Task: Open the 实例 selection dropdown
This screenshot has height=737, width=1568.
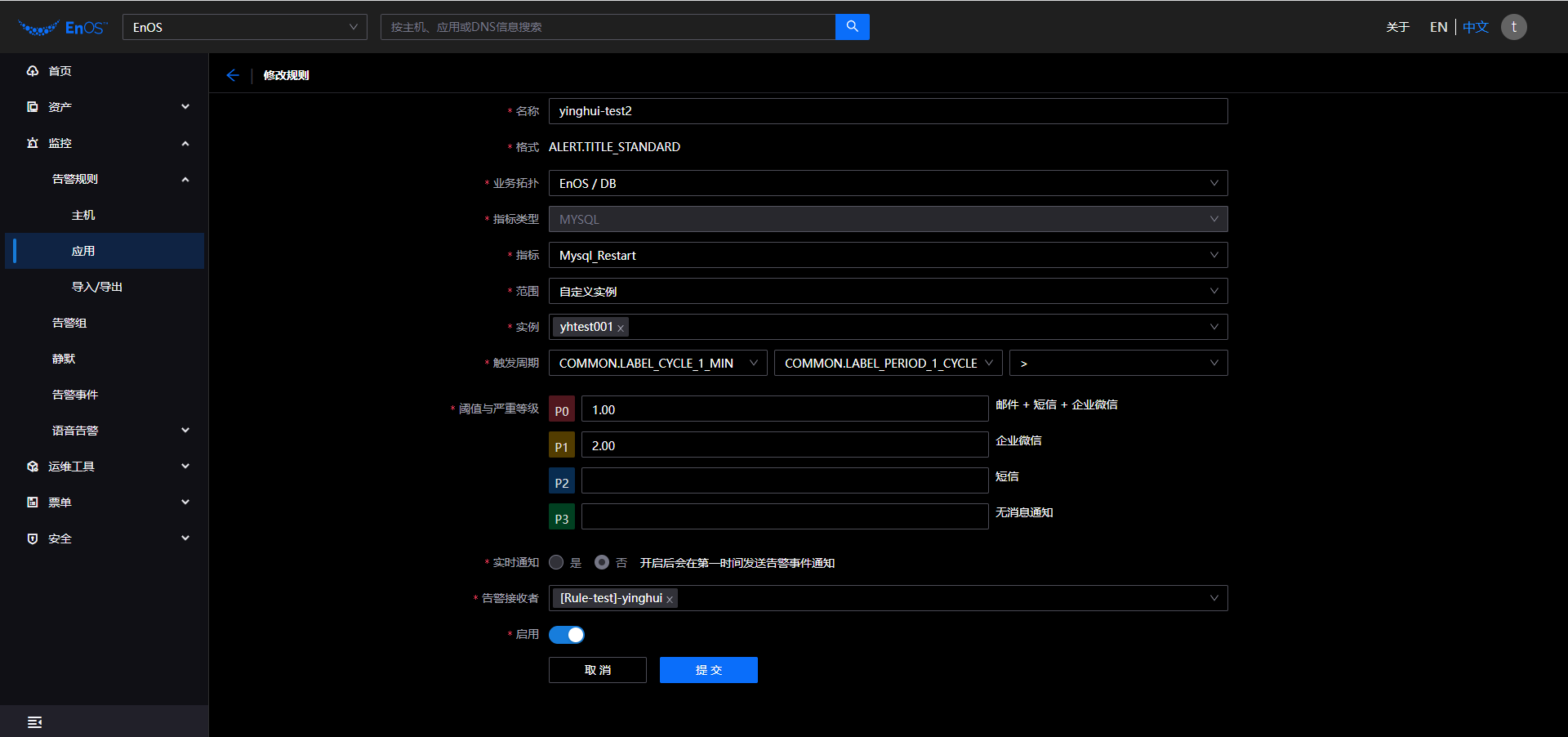Action: pos(888,327)
